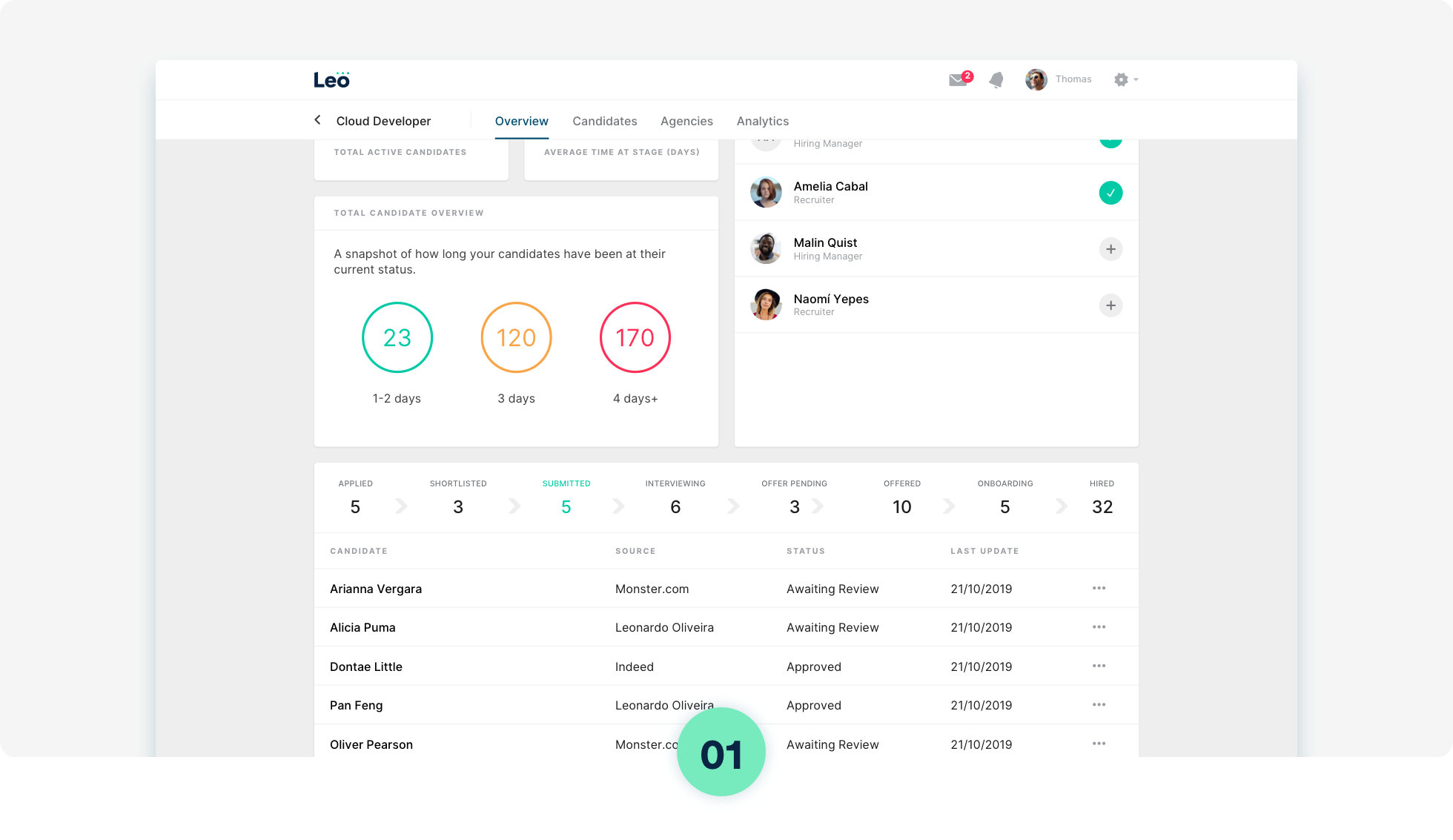
Task: Click the red 170 circle indicator
Action: coord(635,337)
